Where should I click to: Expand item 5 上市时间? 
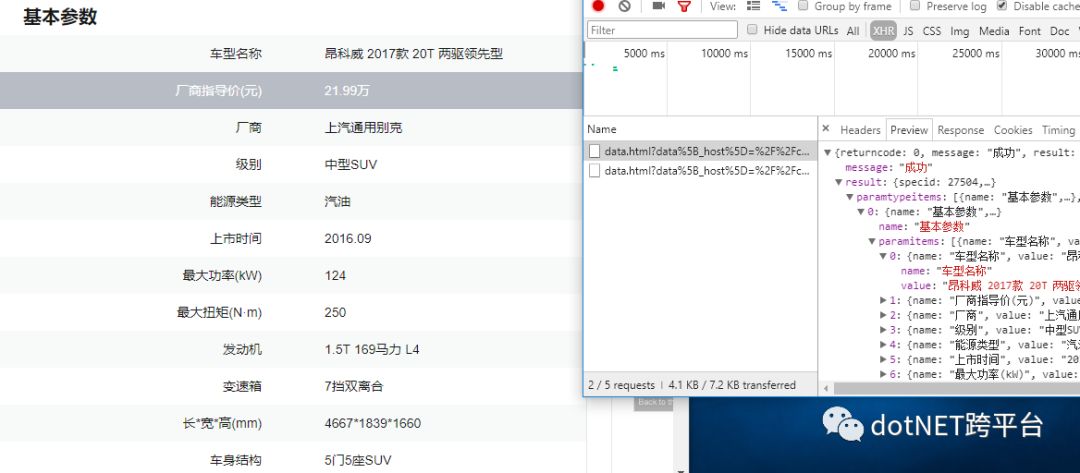pyautogui.click(x=883, y=359)
